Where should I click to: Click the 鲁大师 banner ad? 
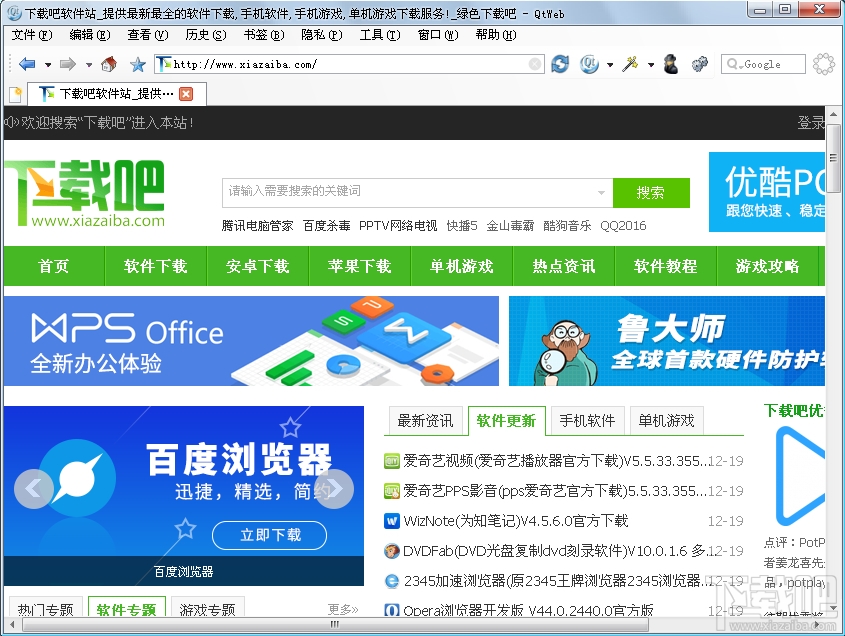(667, 341)
